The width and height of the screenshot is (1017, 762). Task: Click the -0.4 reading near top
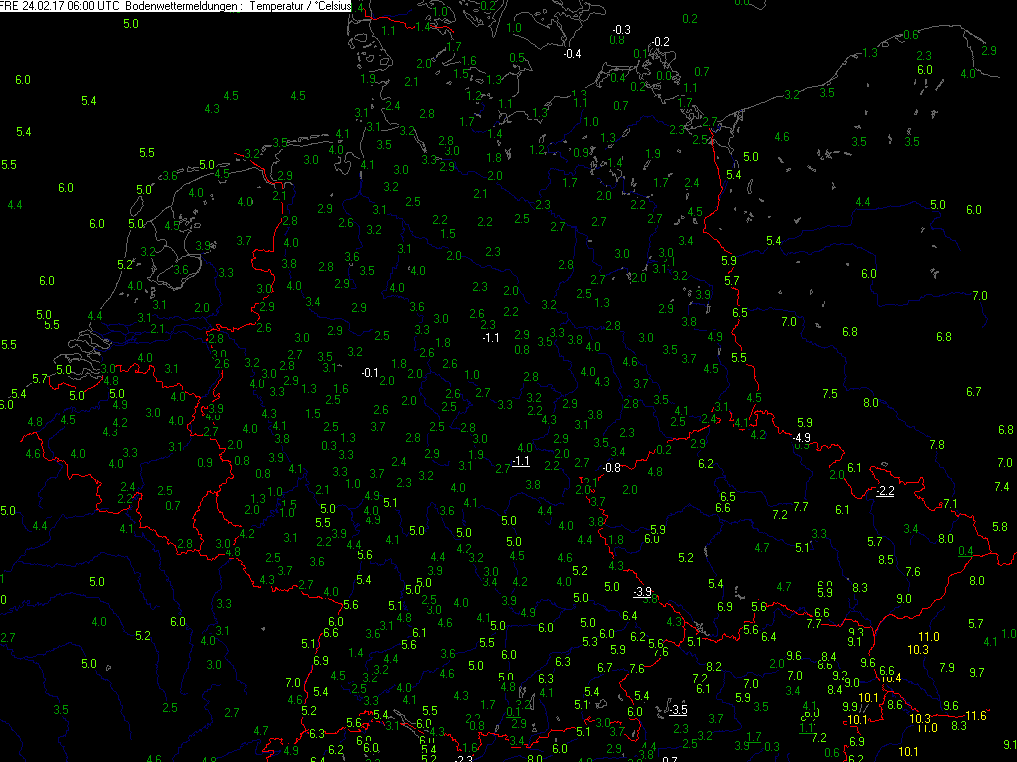(x=572, y=53)
